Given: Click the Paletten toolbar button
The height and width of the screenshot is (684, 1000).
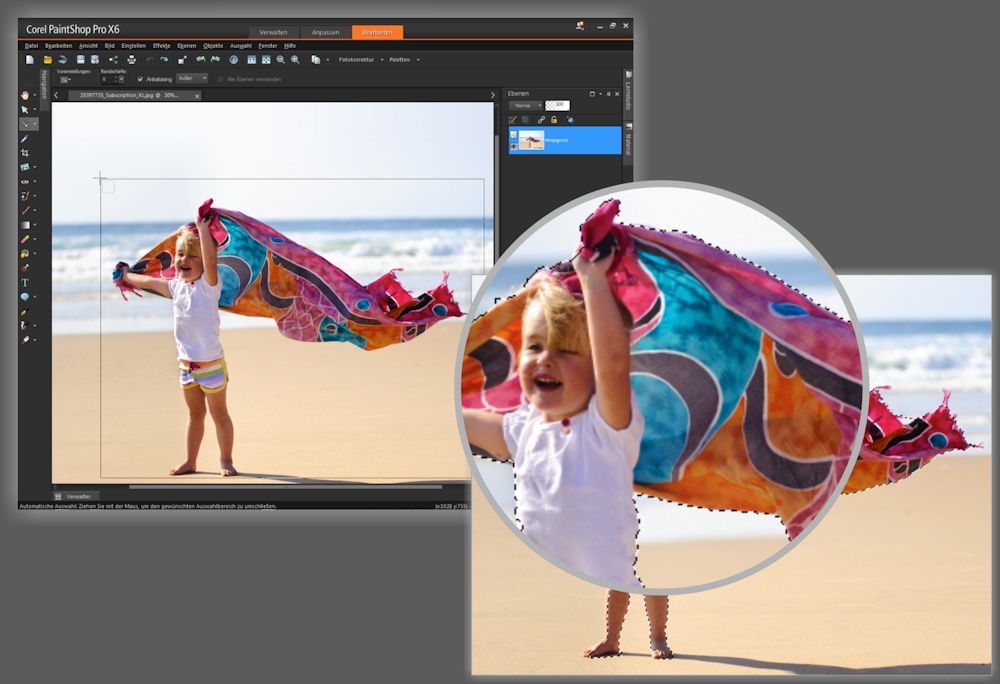Looking at the screenshot, I should tap(400, 60).
